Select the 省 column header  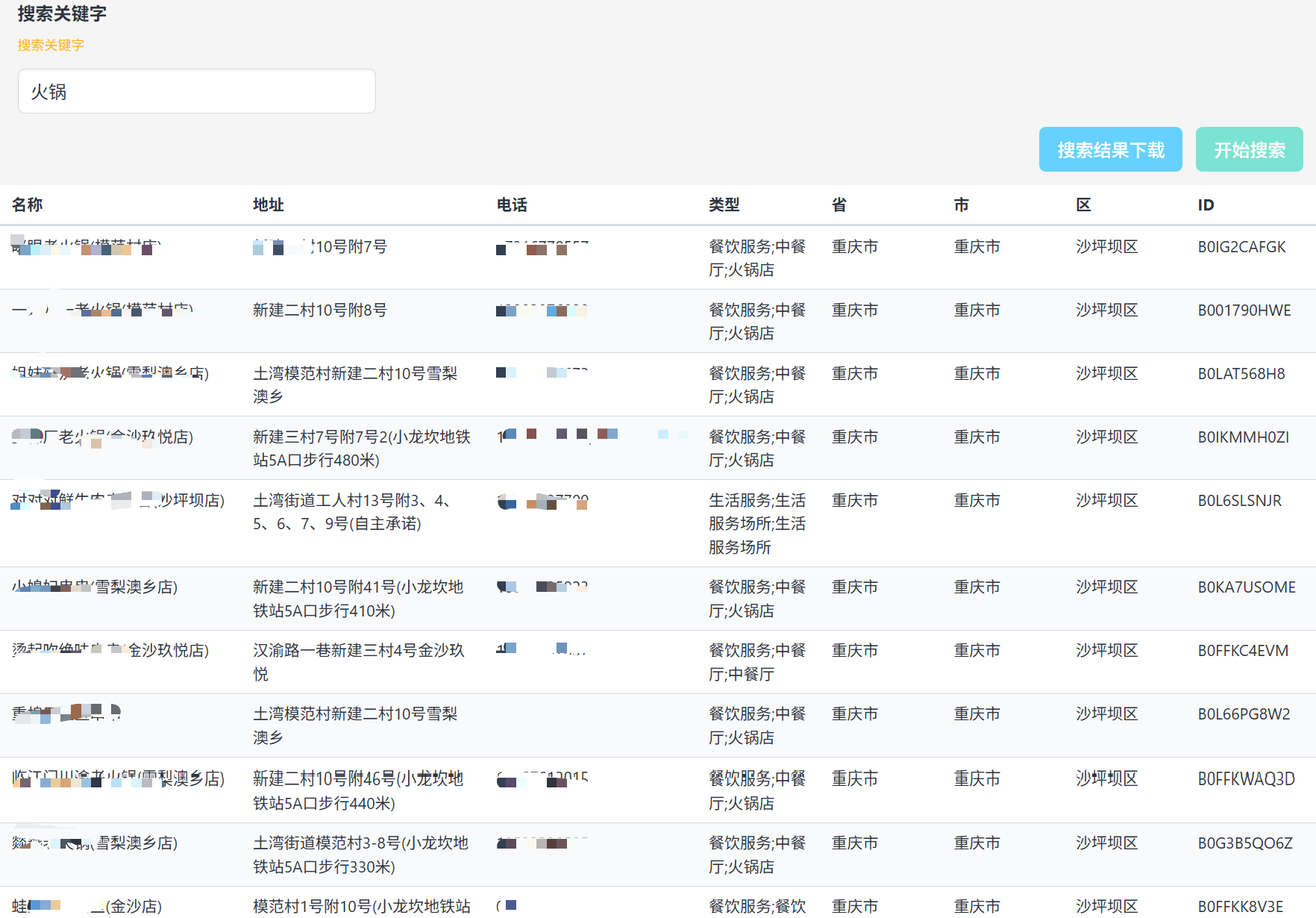(839, 204)
